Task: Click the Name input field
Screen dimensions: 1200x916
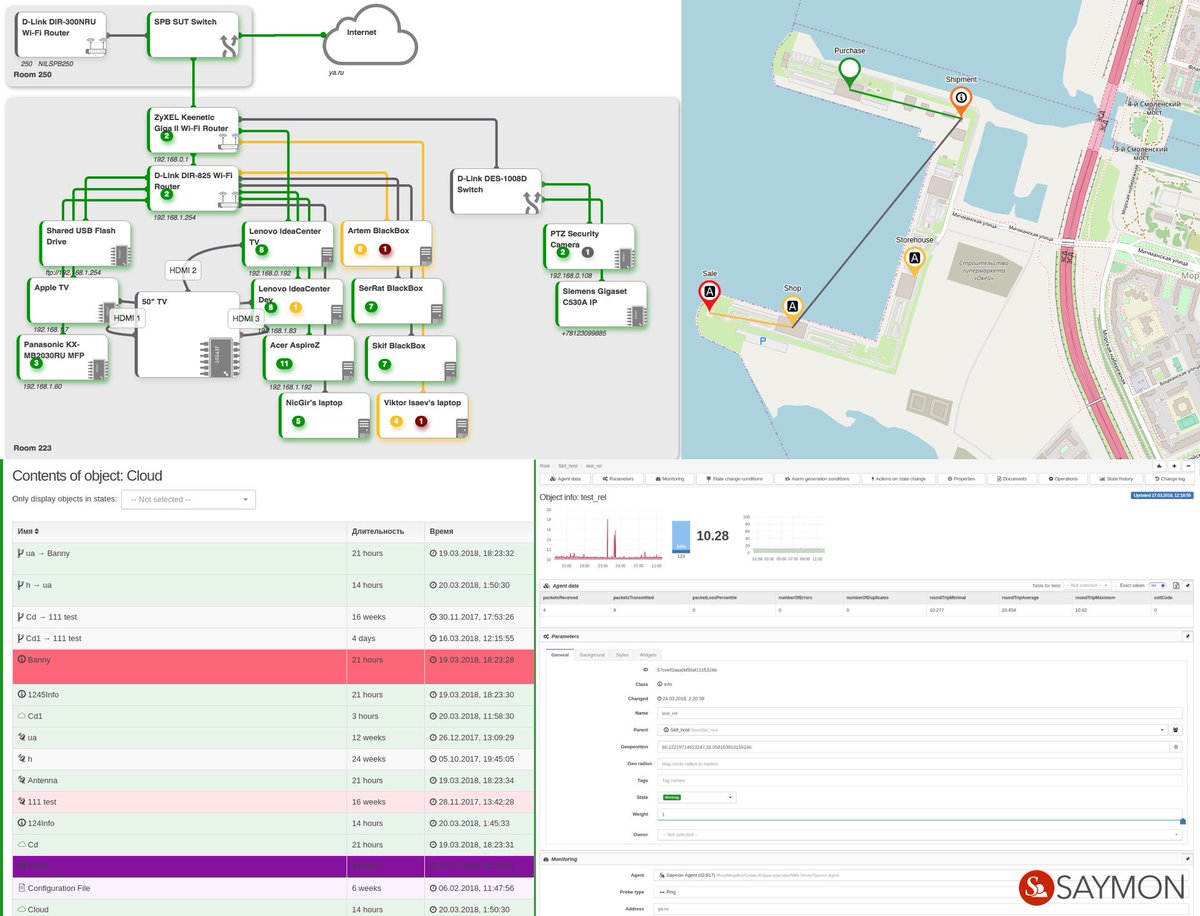Action: point(919,713)
